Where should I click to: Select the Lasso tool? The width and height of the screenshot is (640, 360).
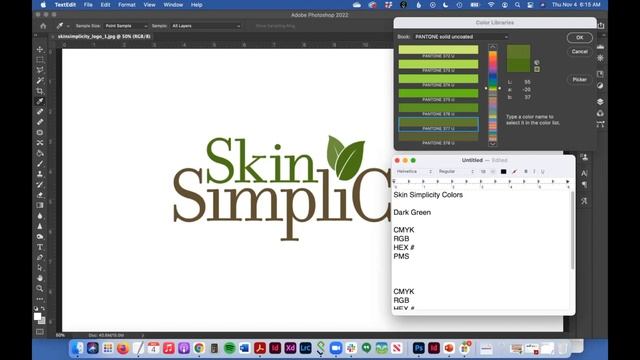click(x=40, y=70)
